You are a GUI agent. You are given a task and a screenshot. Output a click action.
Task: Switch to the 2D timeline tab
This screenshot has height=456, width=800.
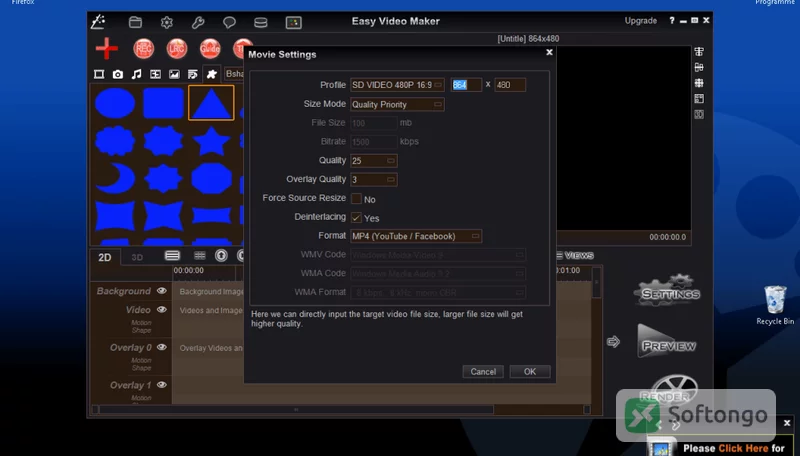105,257
